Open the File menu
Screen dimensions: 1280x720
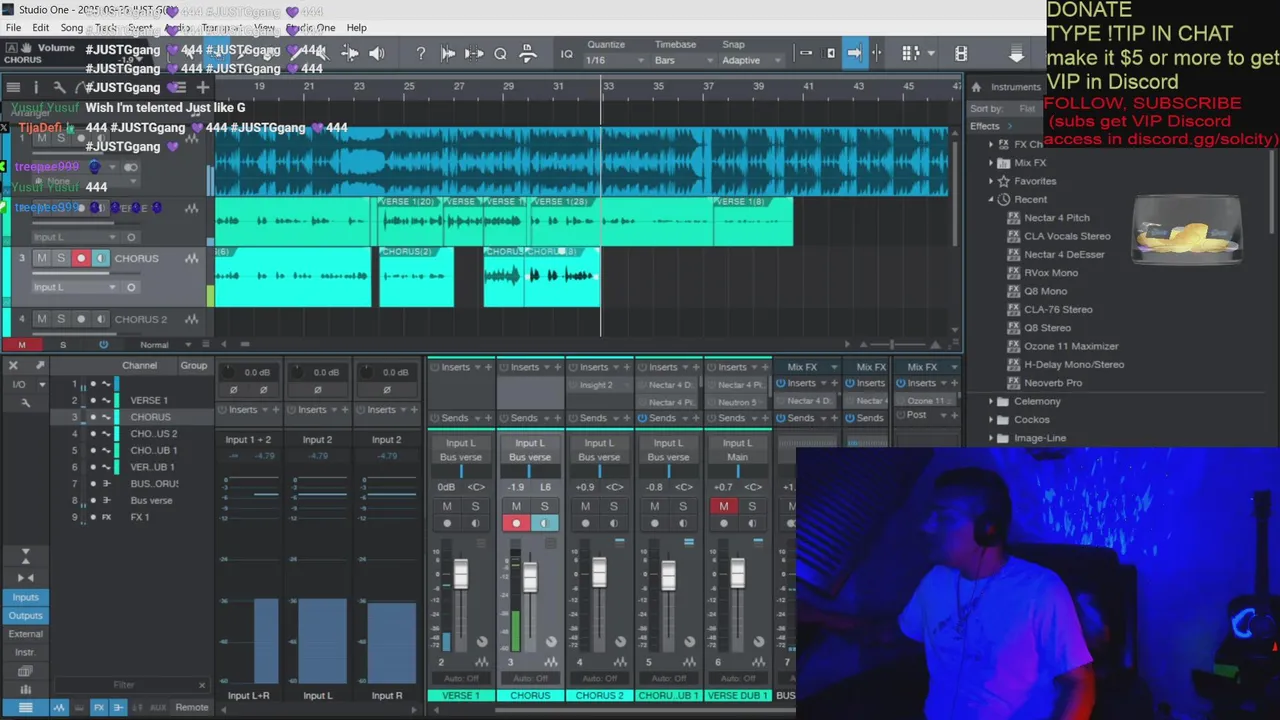[x=14, y=28]
